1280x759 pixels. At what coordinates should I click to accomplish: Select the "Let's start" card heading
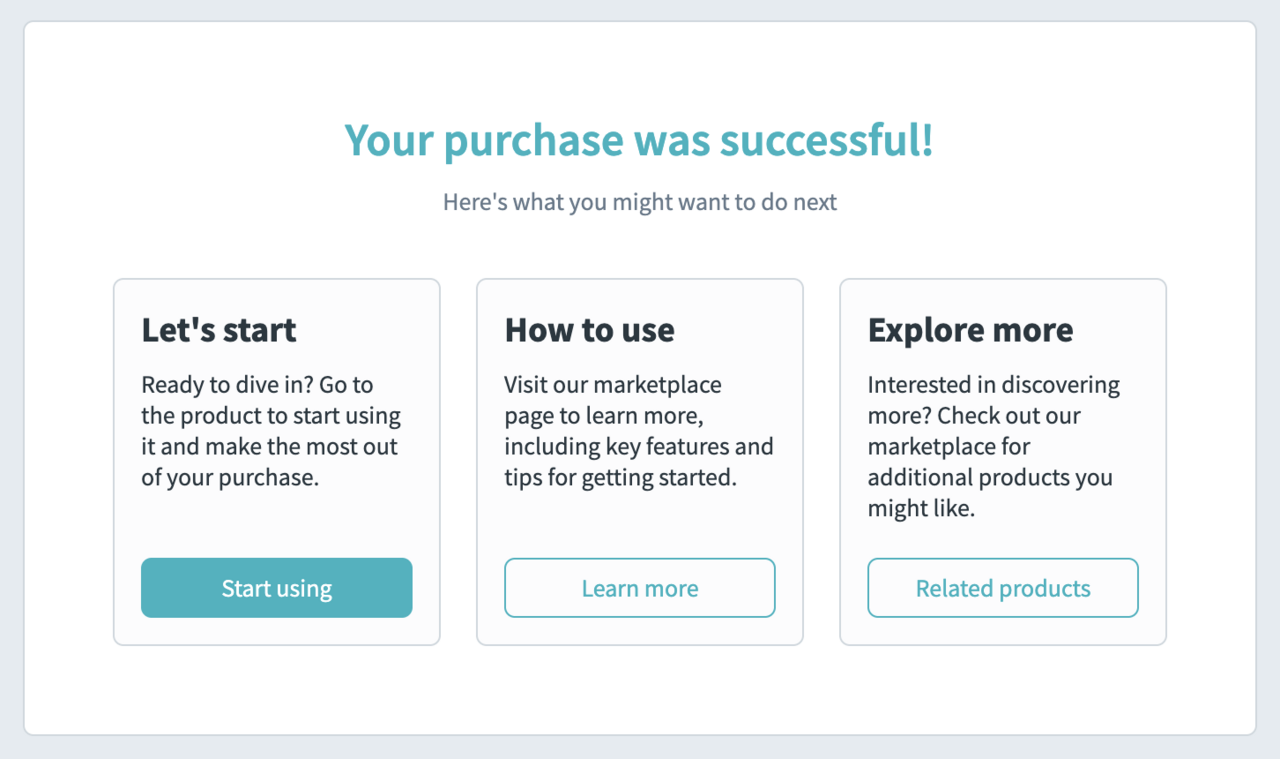(x=218, y=330)
